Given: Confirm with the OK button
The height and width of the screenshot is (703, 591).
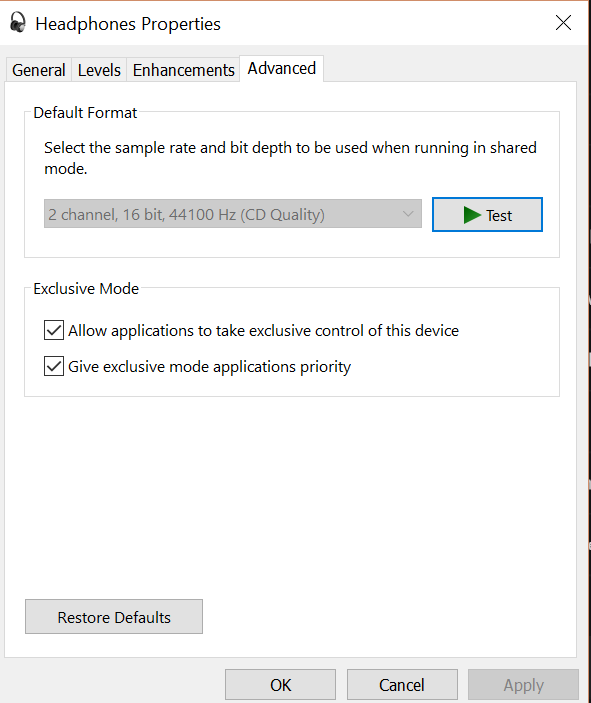Looking at the screenshot, I should [x=280, y=685].
